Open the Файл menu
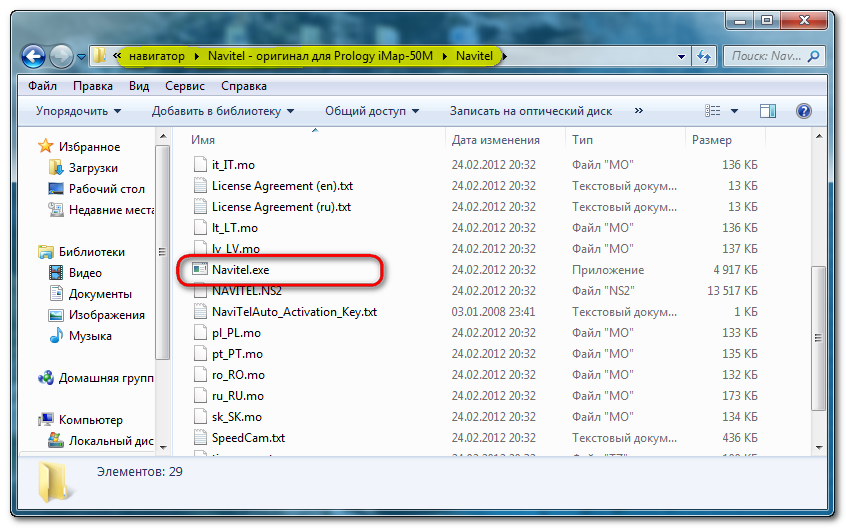 tap(42, 86)
